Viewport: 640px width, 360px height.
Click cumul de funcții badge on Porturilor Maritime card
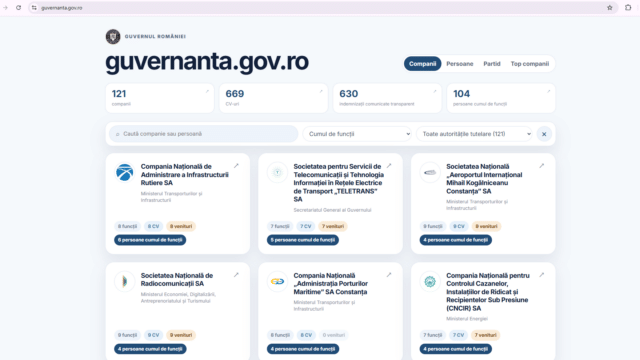click(x=303, y=349)
